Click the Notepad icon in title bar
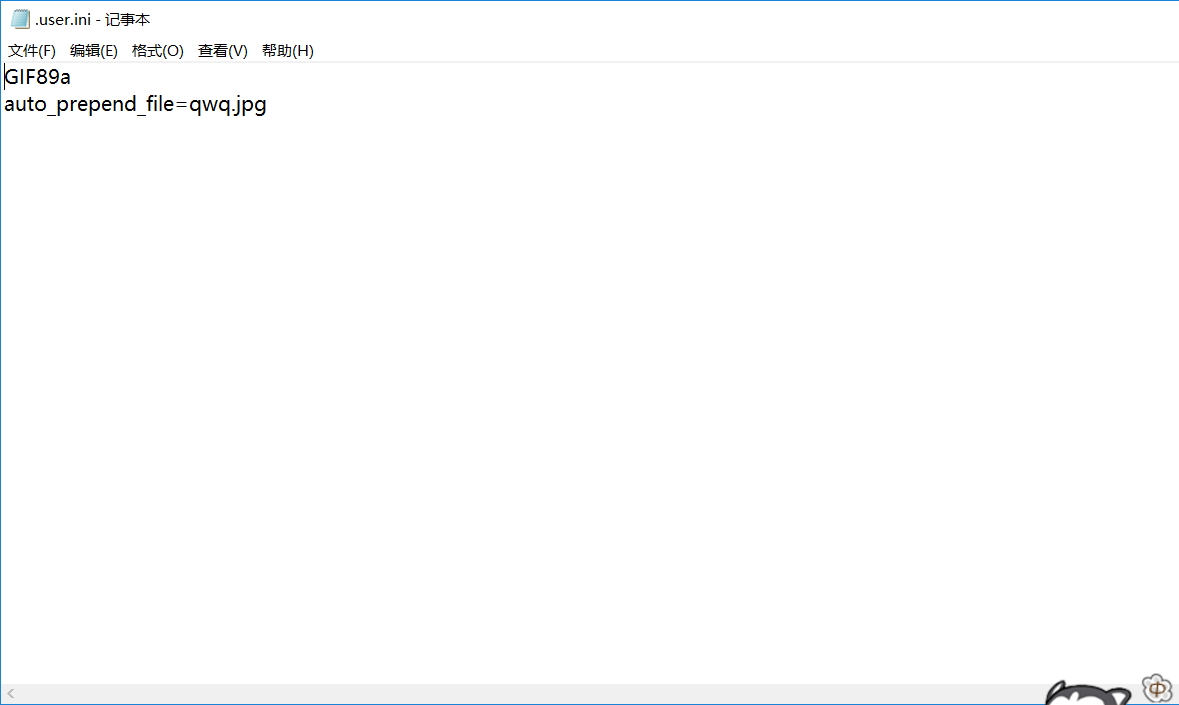 20,19
